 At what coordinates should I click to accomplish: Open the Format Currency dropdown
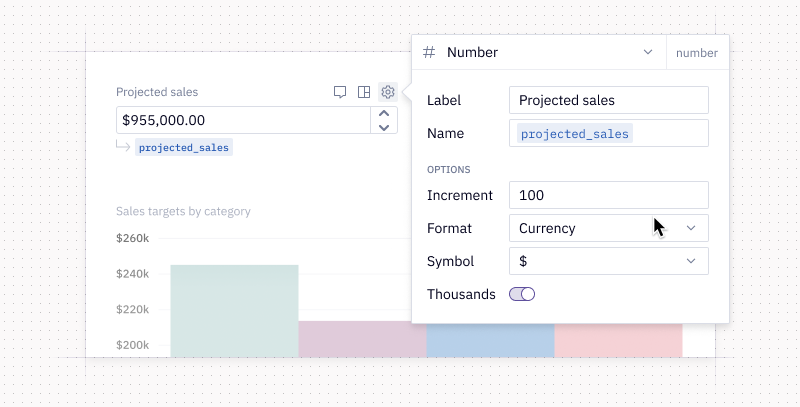click(x=609, y=228)
